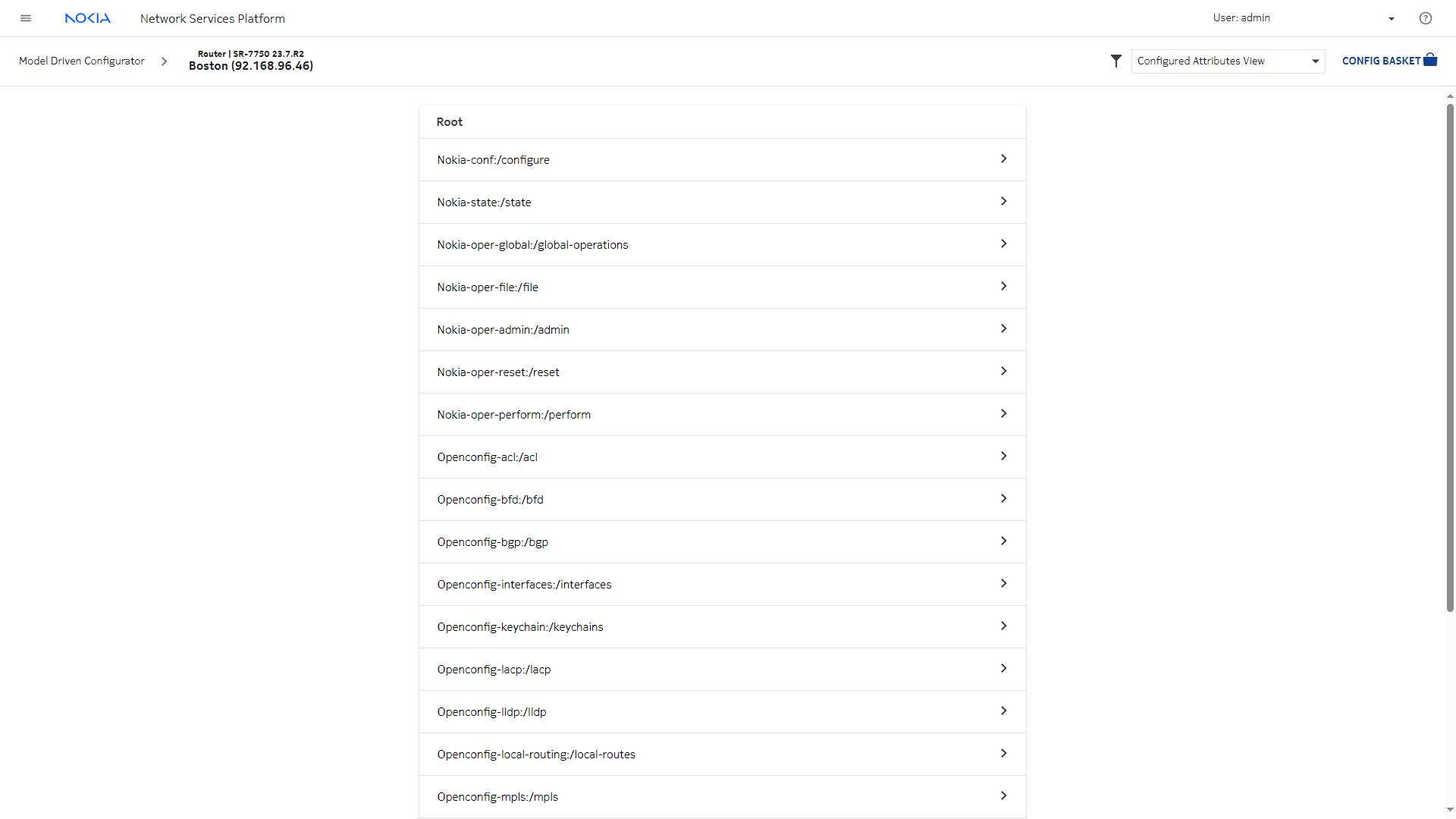Viewport: 1456px width, 819px height.
Task: Click chevron for Nokia-oper-reset:/reset
Action: [x=1003, y=372]
